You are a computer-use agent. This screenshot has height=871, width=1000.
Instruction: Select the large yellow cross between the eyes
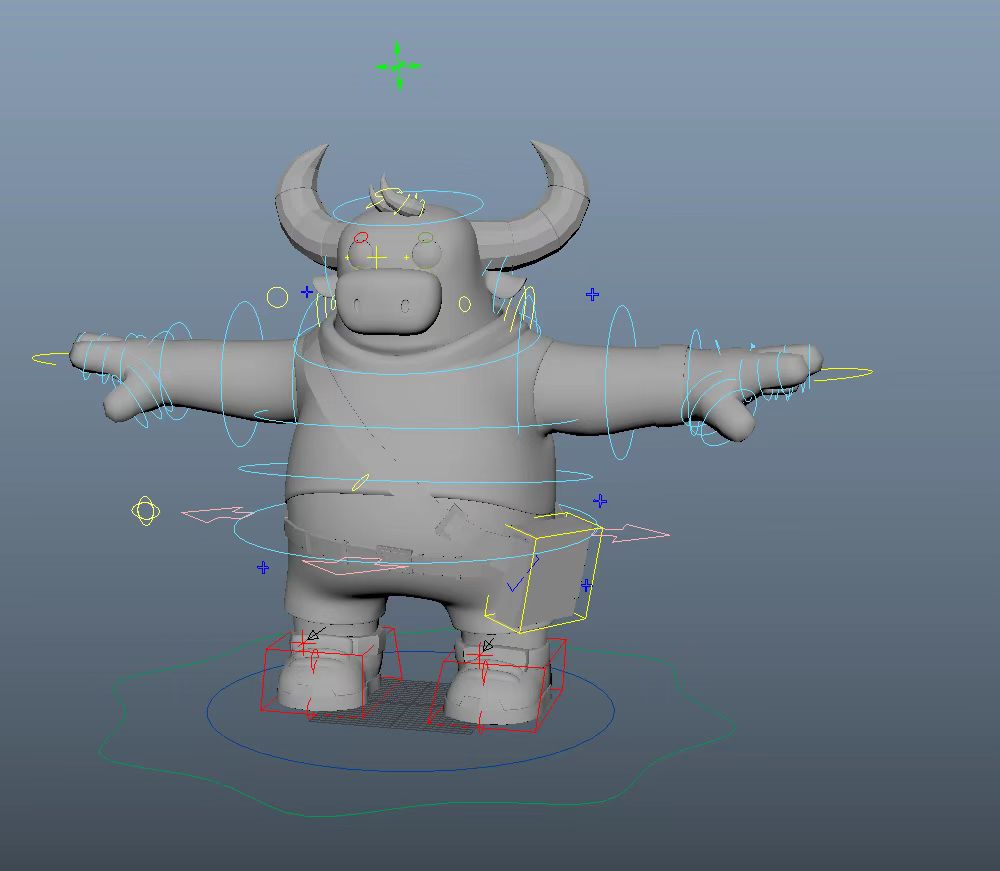(x=377, y=258)
